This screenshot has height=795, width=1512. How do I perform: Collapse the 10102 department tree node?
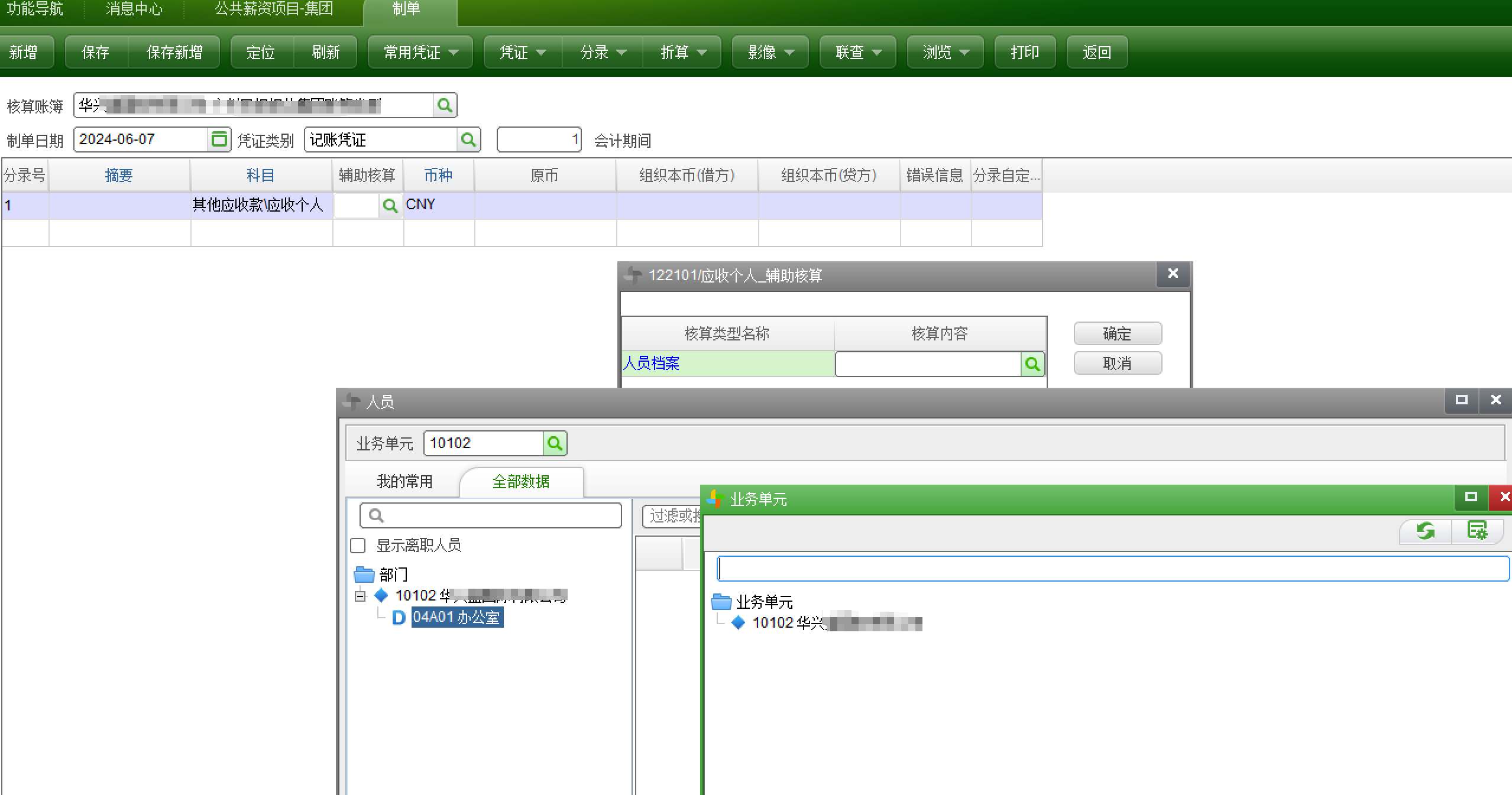(360, 596)
